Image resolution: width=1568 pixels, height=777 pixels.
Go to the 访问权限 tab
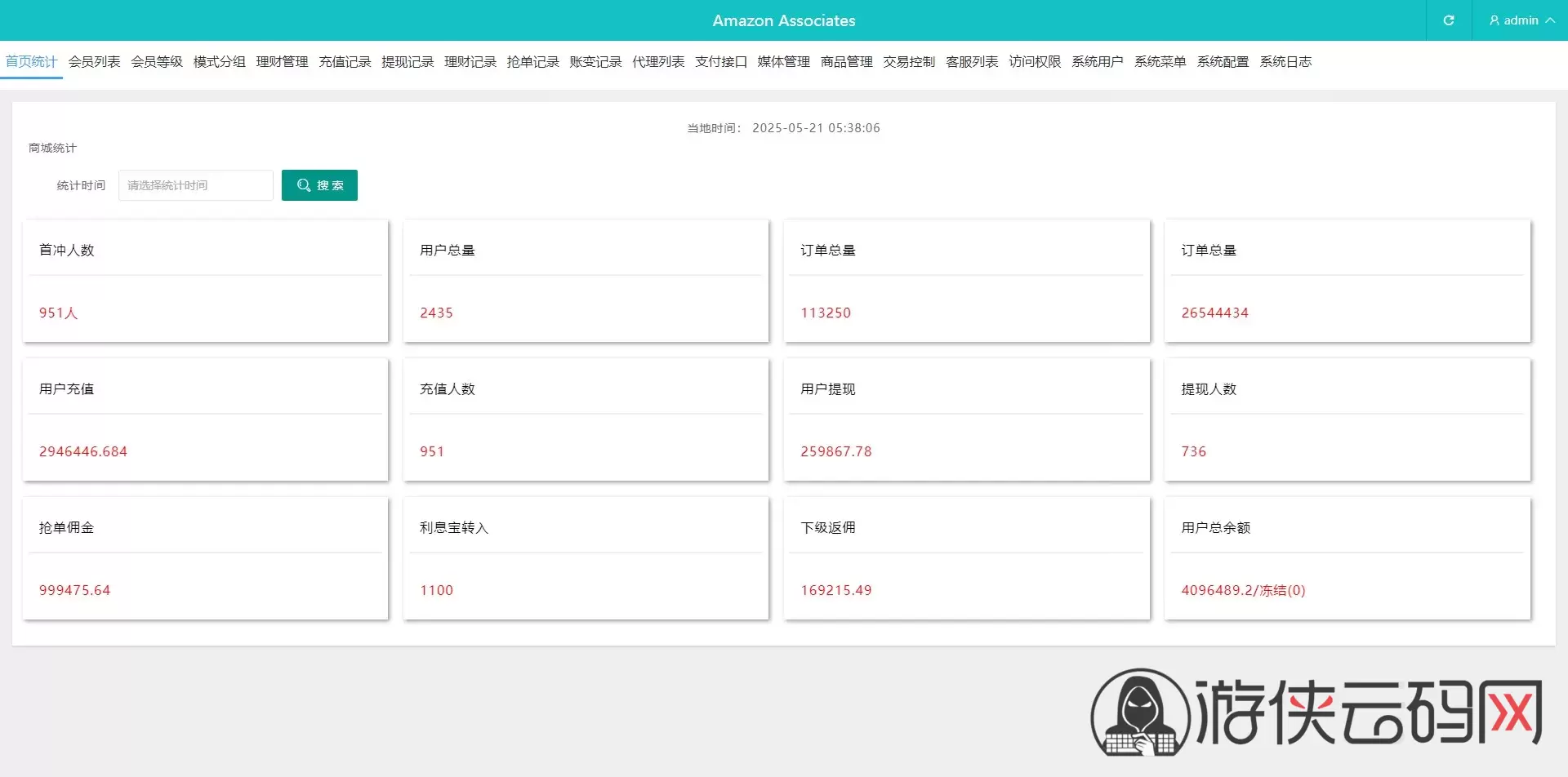point(1035,61)
